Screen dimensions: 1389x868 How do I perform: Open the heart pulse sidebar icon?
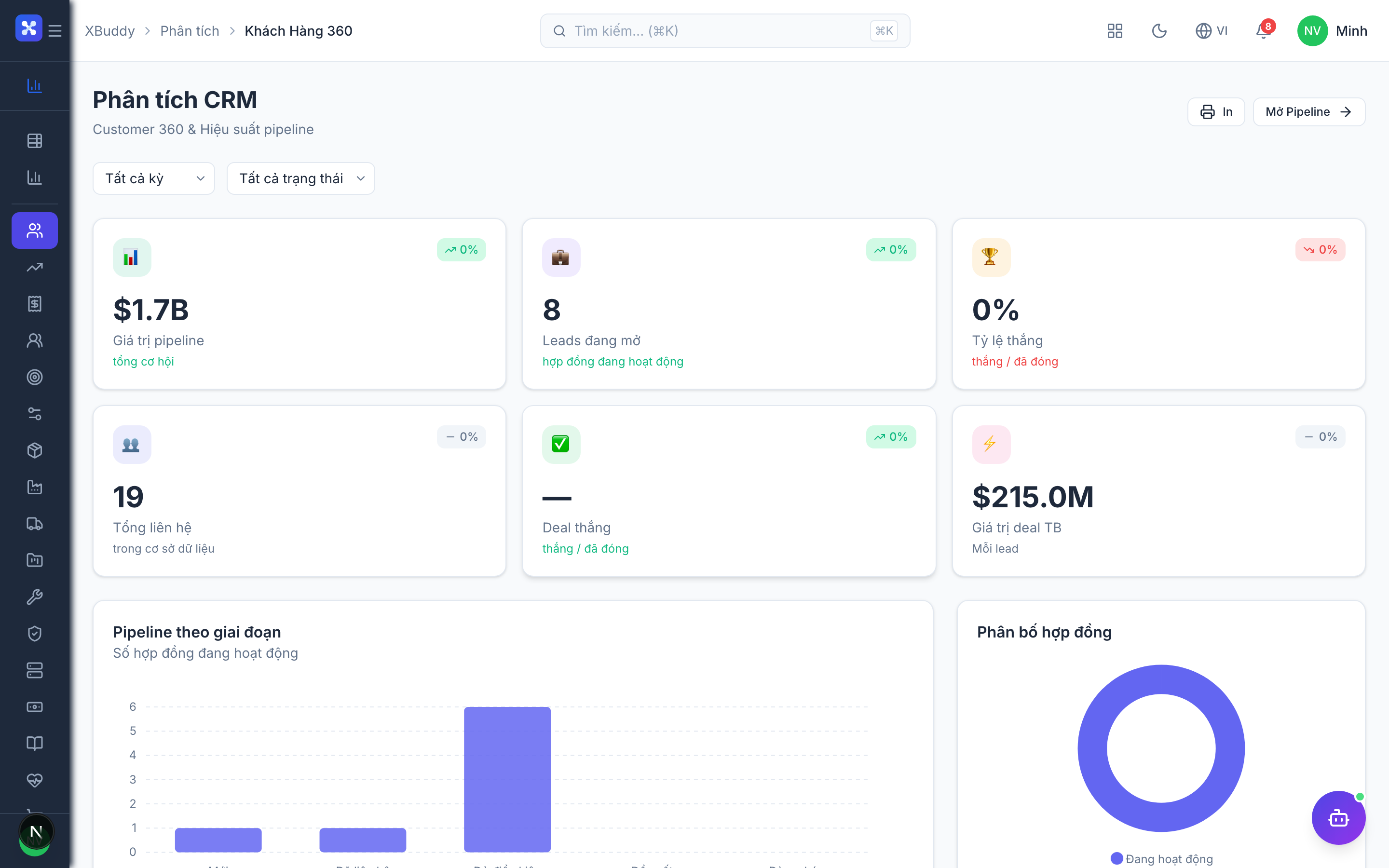coord(34,780)
